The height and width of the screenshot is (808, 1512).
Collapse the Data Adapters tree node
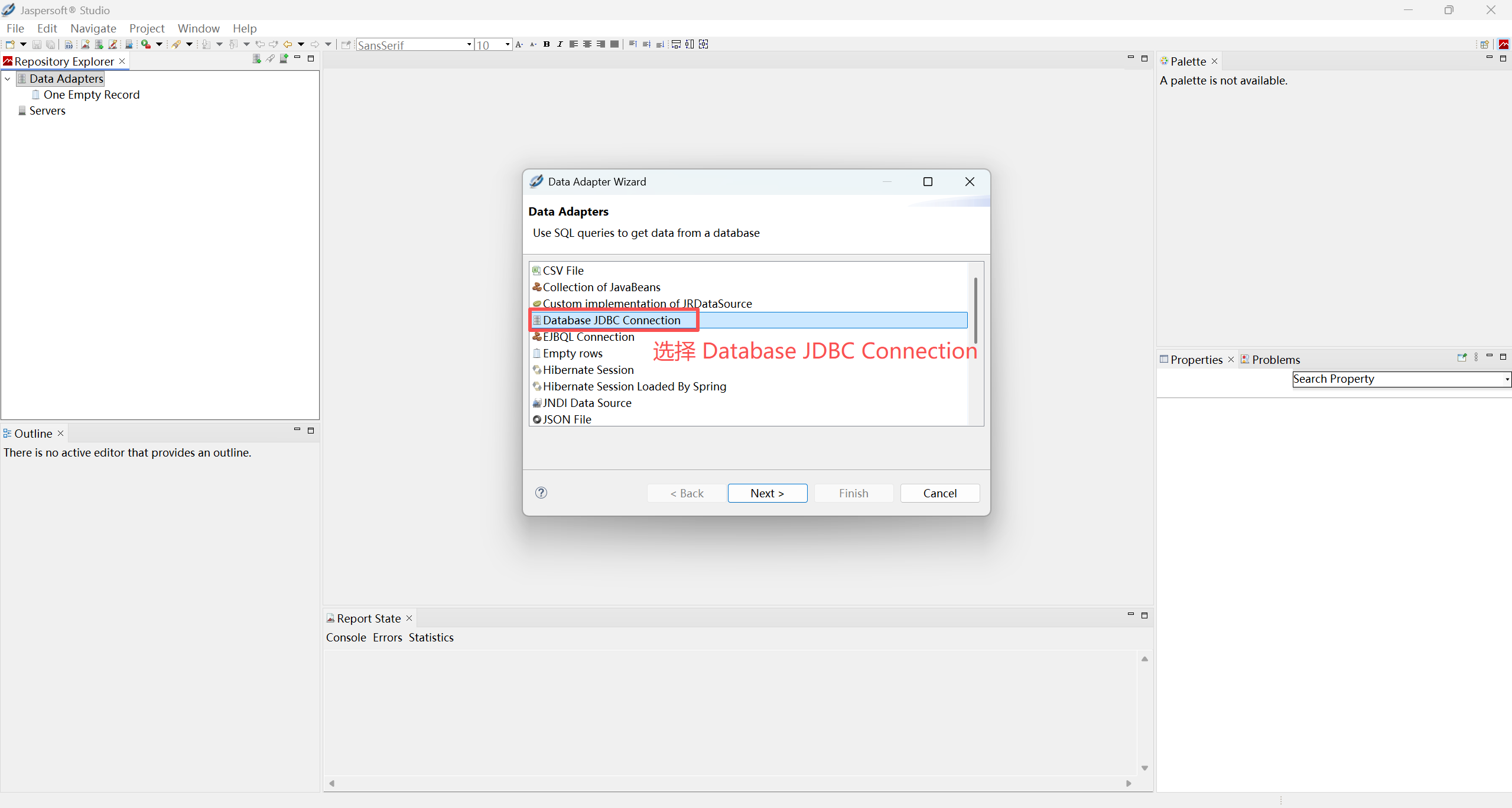coord(8,79)
